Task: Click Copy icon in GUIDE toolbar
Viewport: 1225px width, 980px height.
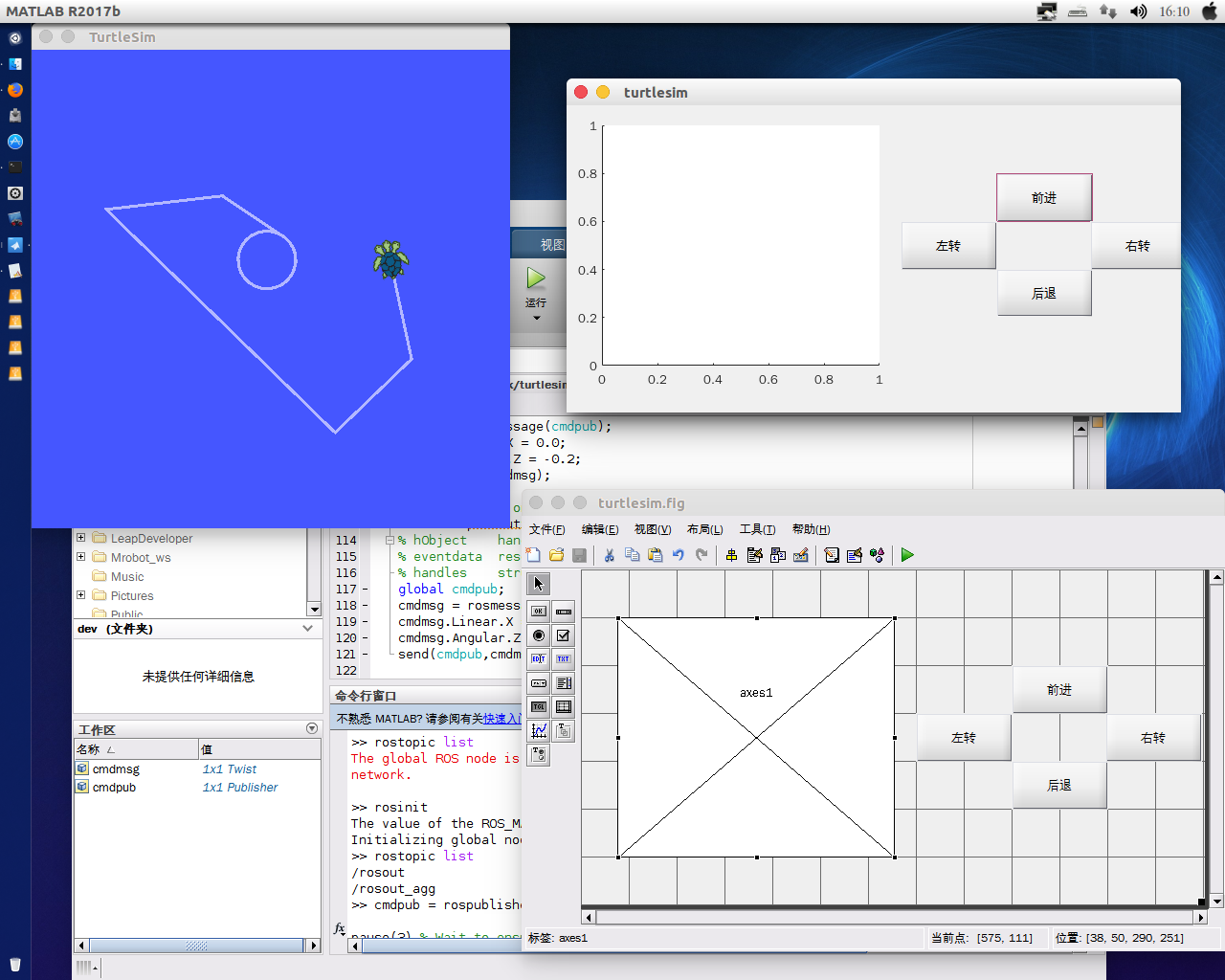Action: (x=632, y=555)
